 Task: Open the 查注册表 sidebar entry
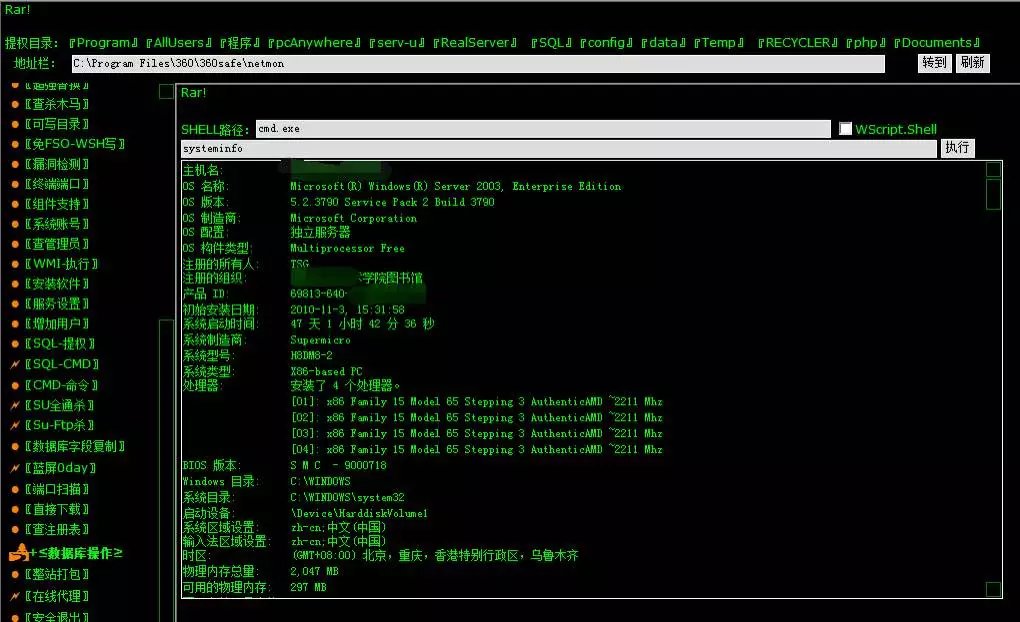point(57,530)
